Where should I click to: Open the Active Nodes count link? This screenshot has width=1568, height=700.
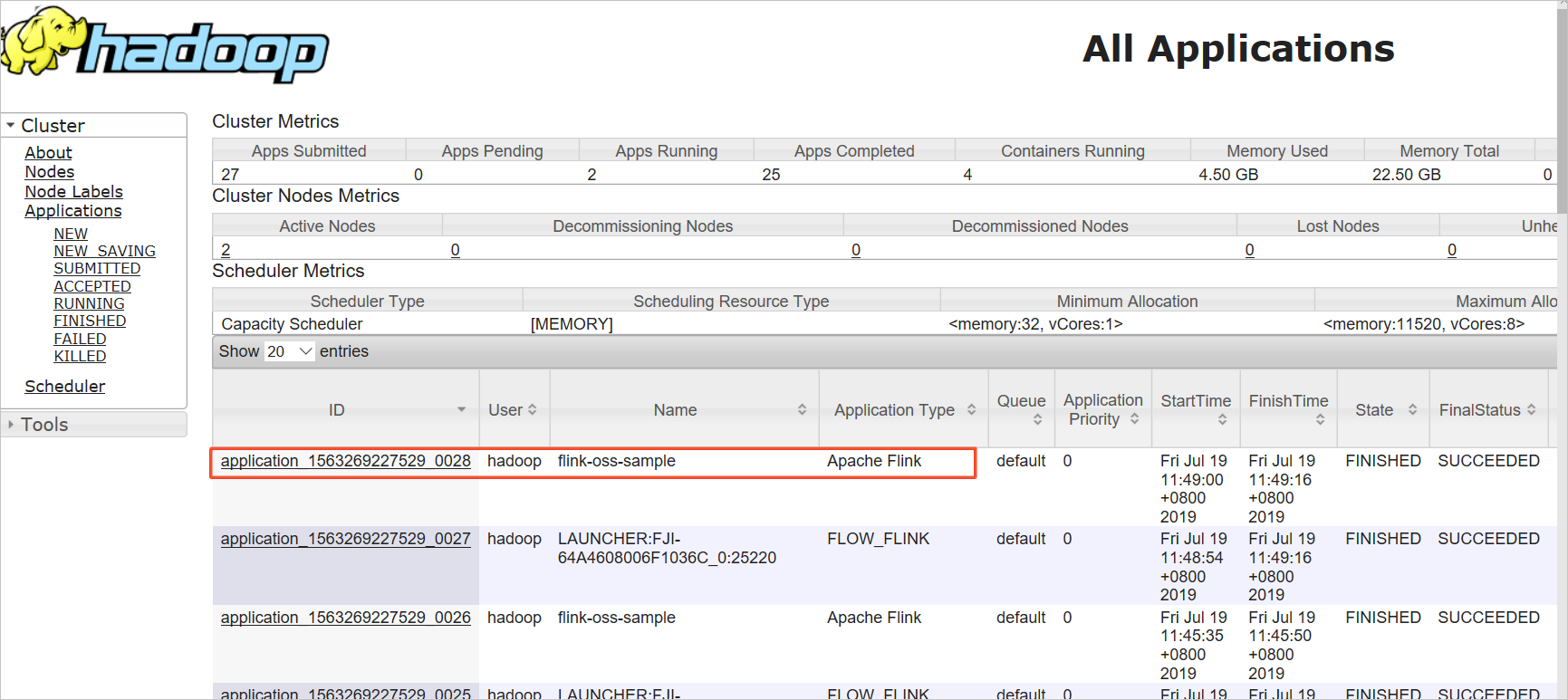226,250
